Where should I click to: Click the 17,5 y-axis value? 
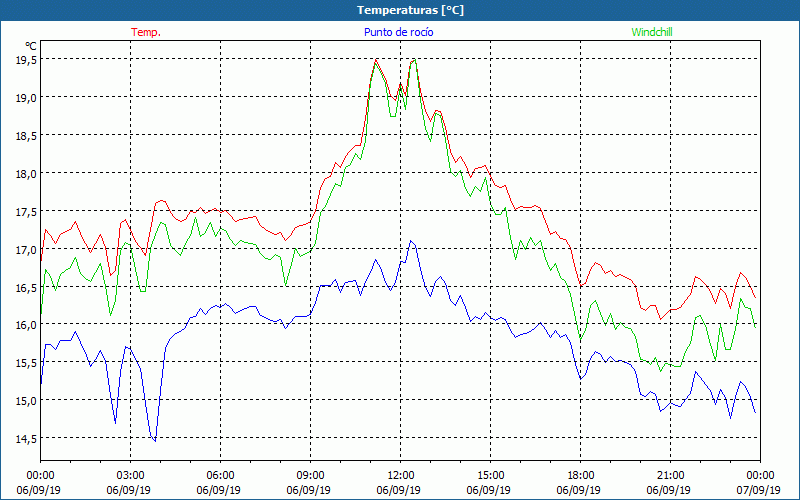point(26,211)
